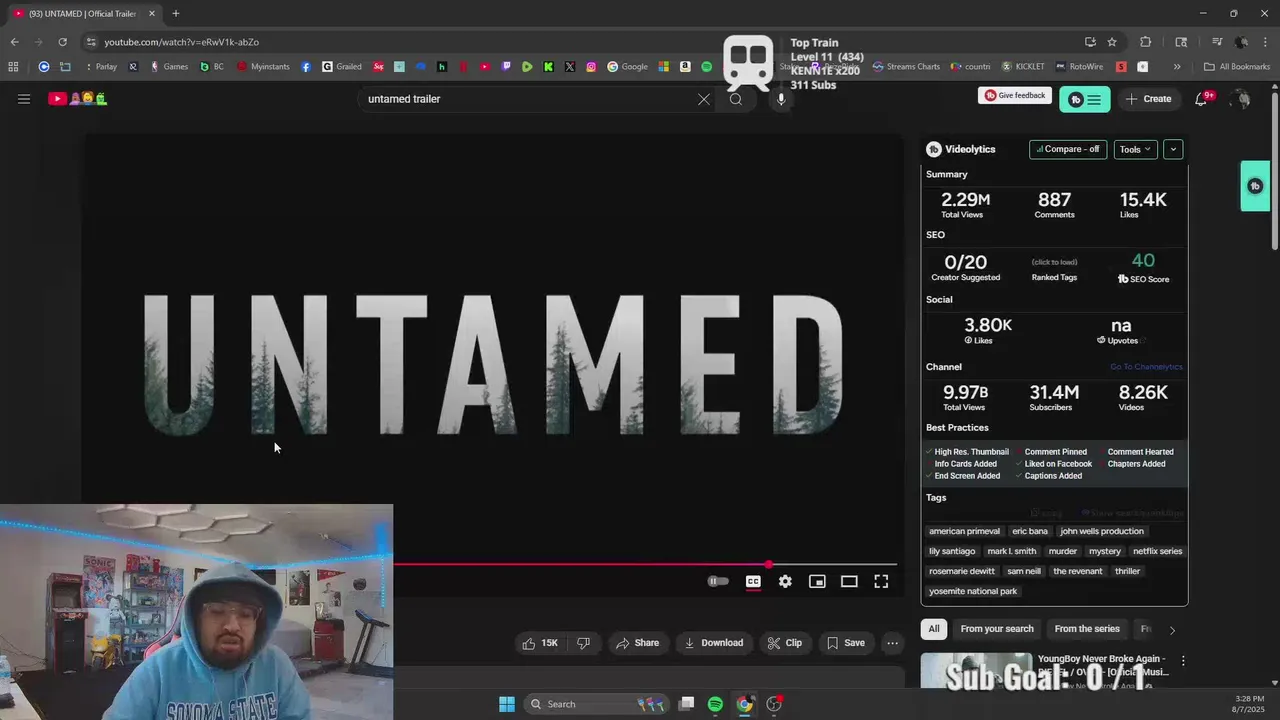Click the 'yosemite national park' tag
Screen dimensions: 1280x720
[x=973, y=591]
